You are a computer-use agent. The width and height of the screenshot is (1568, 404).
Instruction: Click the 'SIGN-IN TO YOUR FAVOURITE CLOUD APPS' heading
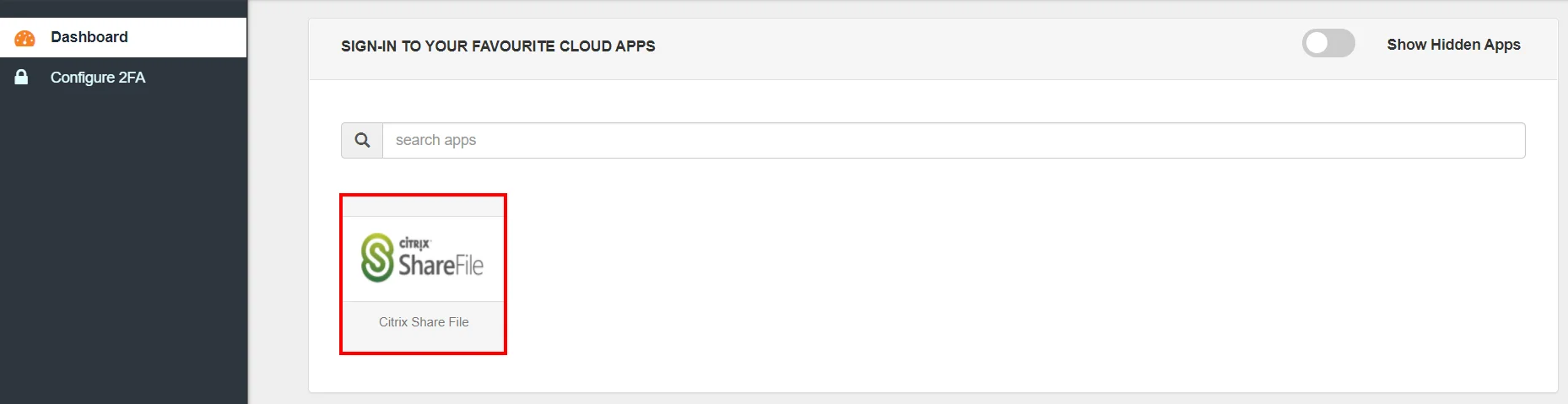[x=498, y=46]
